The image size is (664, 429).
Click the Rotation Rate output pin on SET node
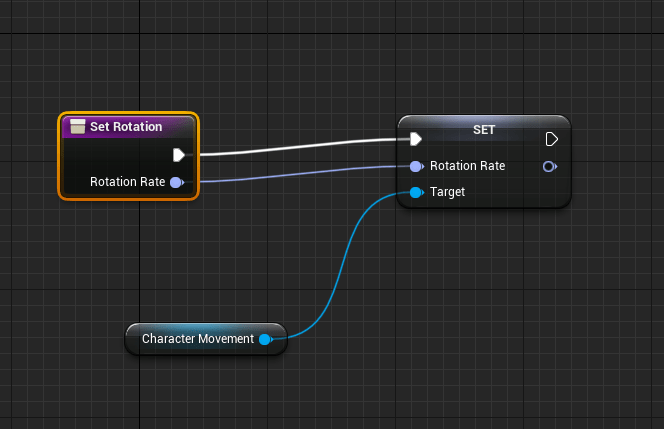549,166
